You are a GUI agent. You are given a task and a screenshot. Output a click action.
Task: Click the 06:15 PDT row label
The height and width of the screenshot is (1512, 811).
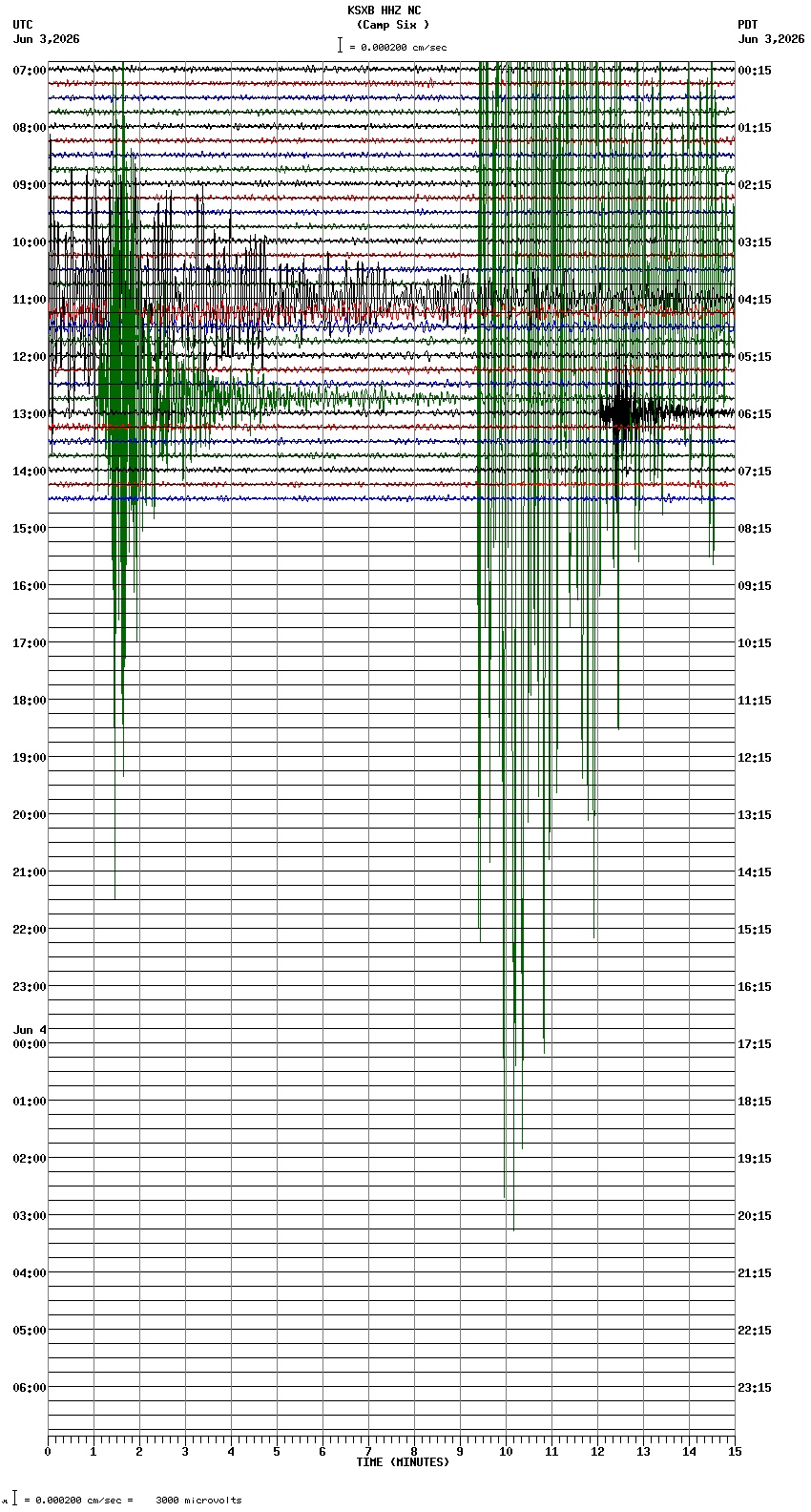tap(755, 413)
